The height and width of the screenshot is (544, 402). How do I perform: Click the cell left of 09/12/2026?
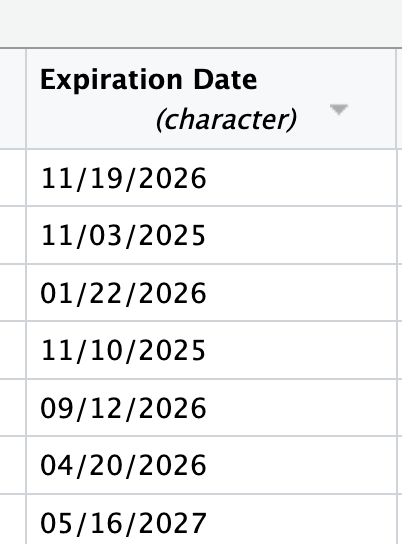pyautogui.click(x=12, y=408)
